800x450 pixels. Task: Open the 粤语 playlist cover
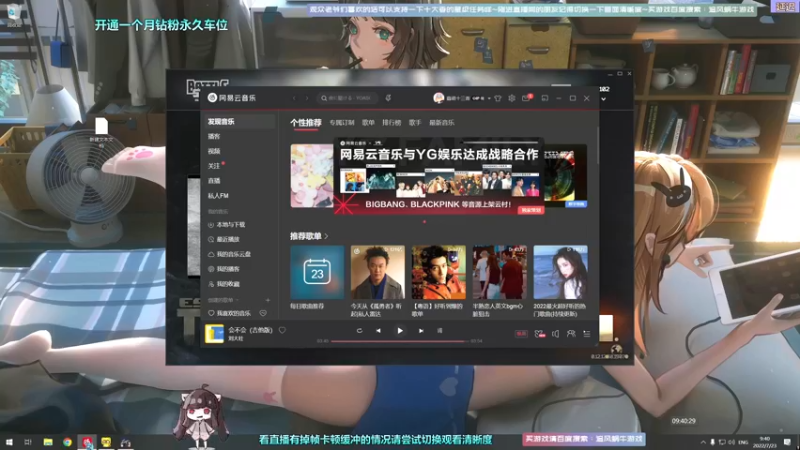coord(439,272)
